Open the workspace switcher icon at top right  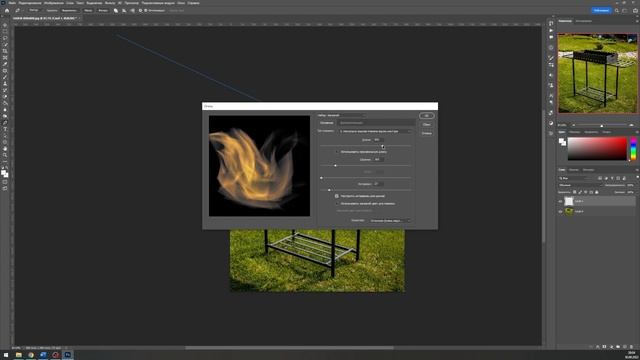(624, 11)
